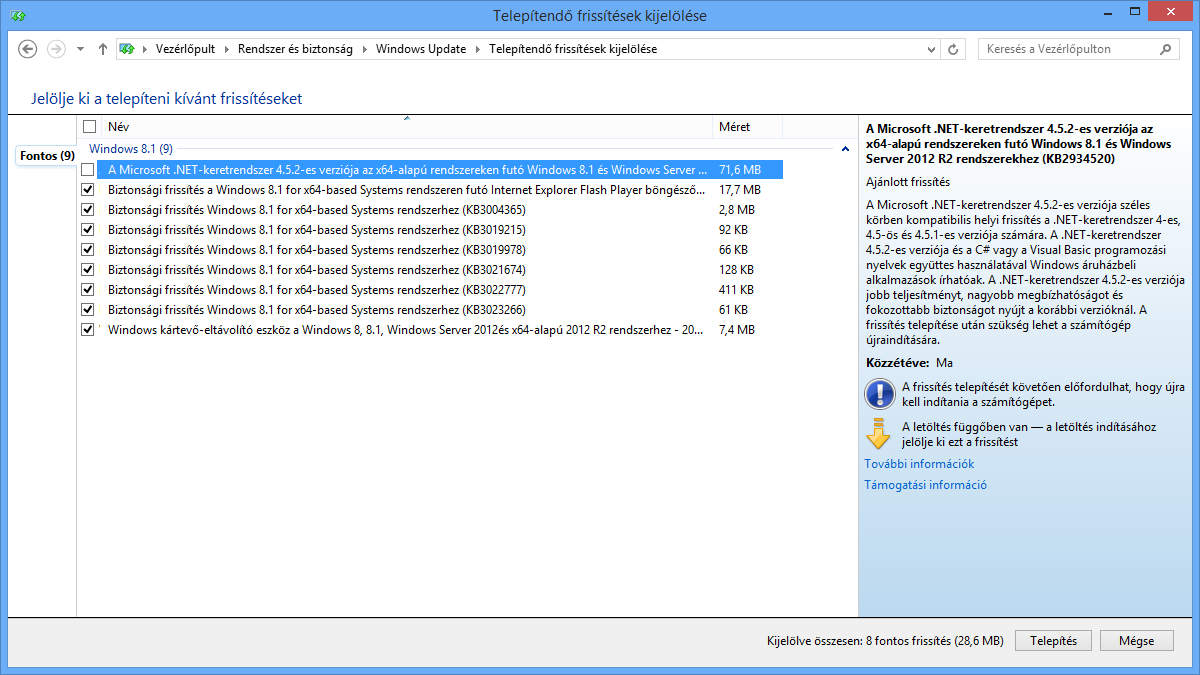
Task: Expand the breadcrumb arrow after Vezérlőpult
Action: (x=226, y=49)
